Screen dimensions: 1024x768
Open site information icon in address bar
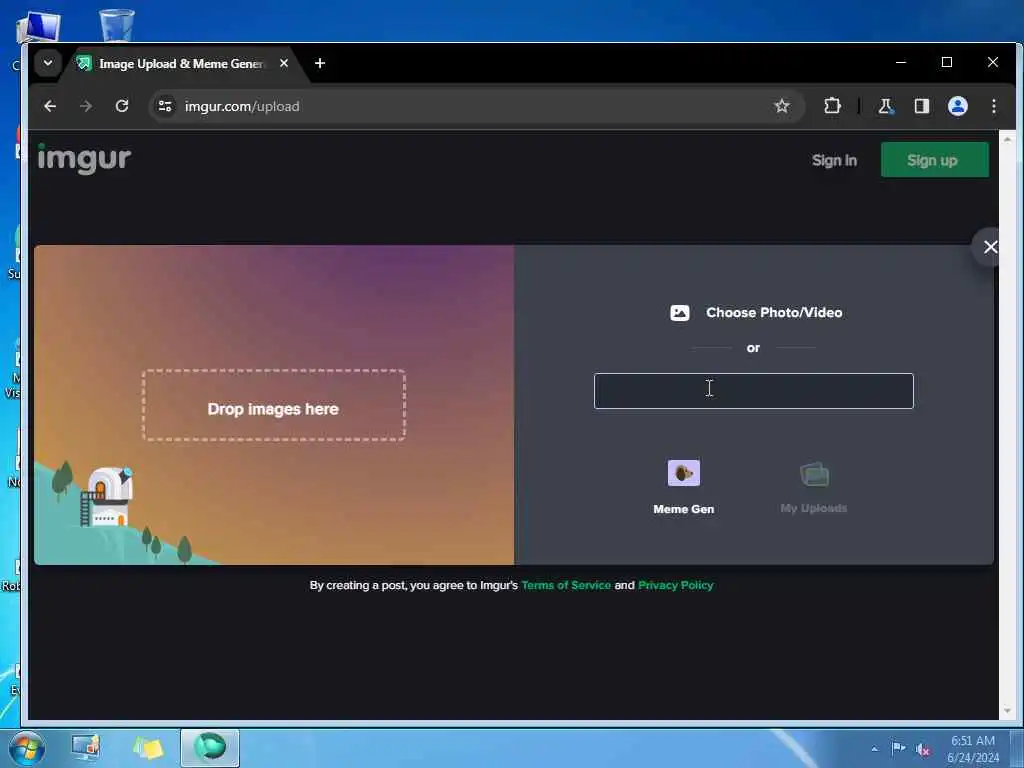[165, 106]
